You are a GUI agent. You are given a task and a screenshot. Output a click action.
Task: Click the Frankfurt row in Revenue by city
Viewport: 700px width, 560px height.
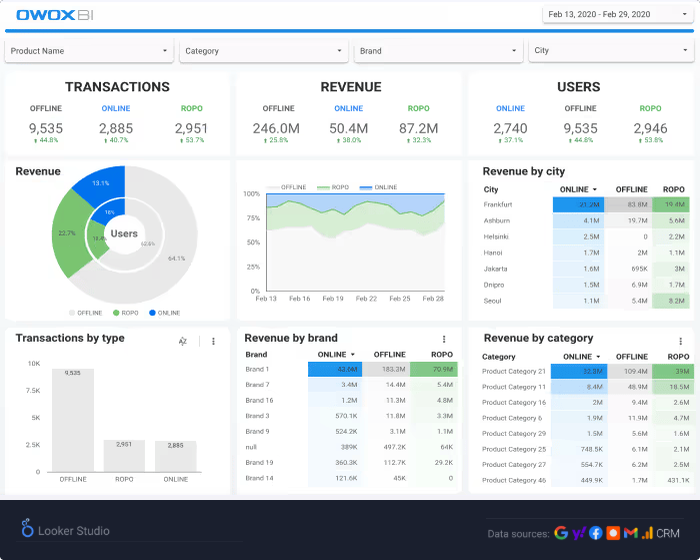pos(585,205)
